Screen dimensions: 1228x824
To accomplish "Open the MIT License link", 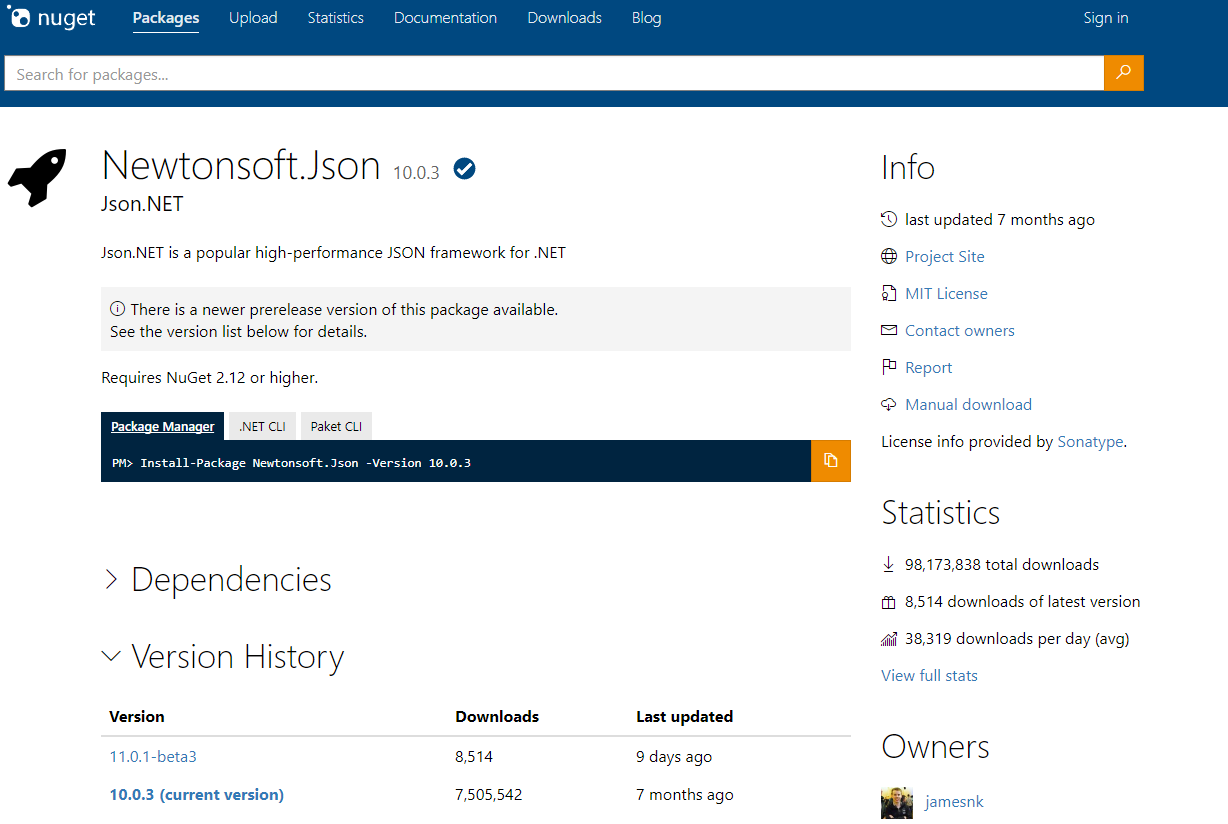I will pos(946,293).
